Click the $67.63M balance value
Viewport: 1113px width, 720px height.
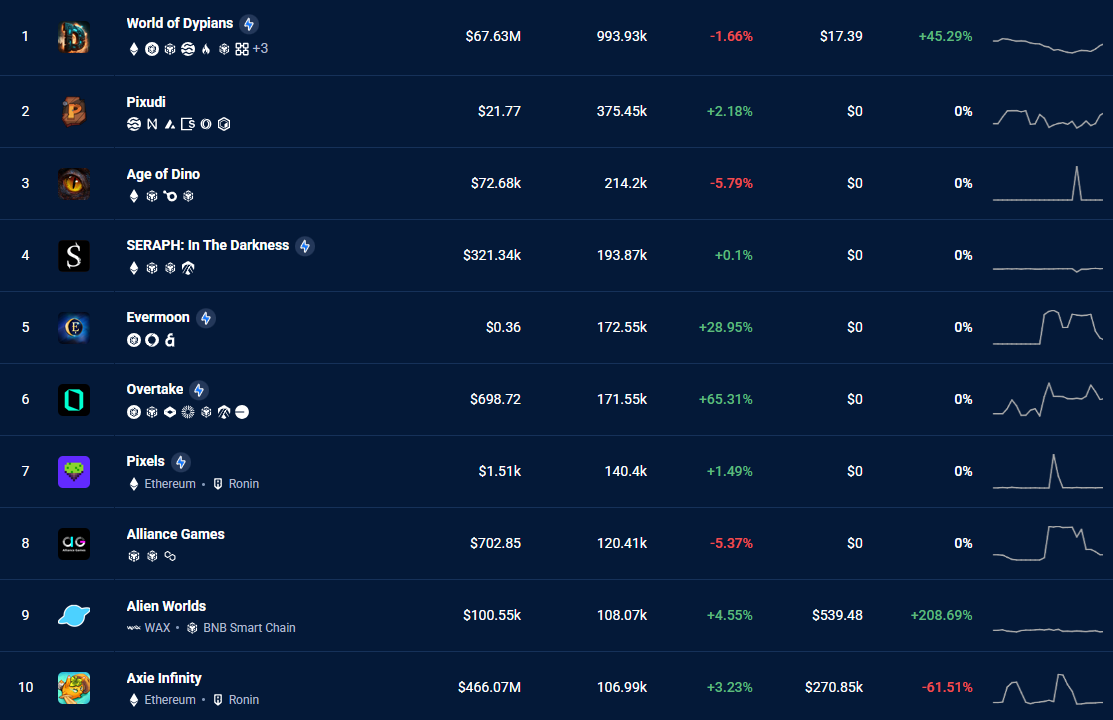click(x=493, y=36)
